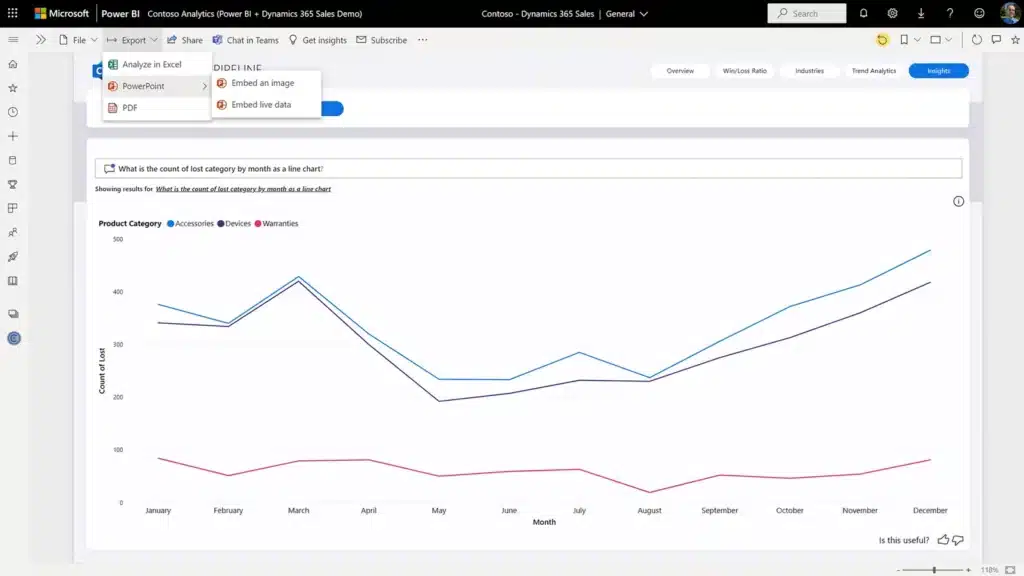The width and height of the screenshot is (1024, 576).
Task: Click the zoom slider handle
Action: (934, 570)
